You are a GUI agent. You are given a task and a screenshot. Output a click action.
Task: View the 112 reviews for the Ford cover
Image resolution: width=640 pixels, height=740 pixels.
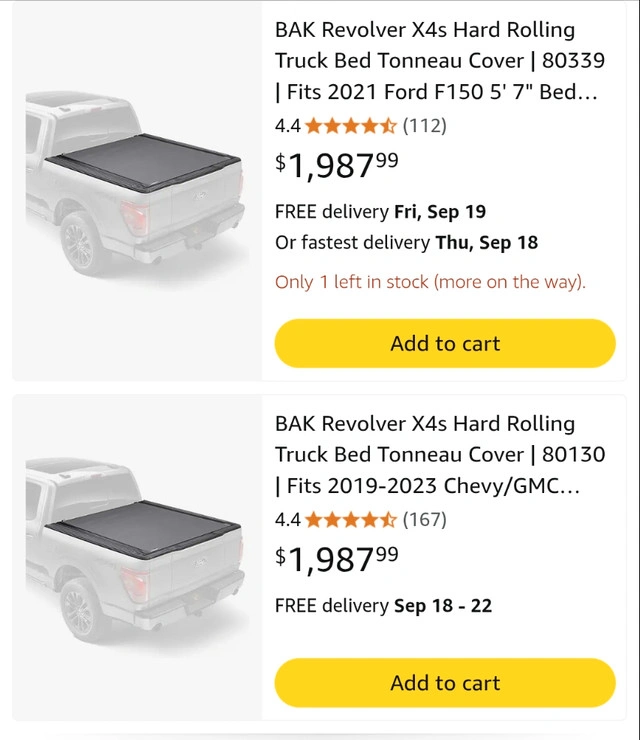pos(424,126)
